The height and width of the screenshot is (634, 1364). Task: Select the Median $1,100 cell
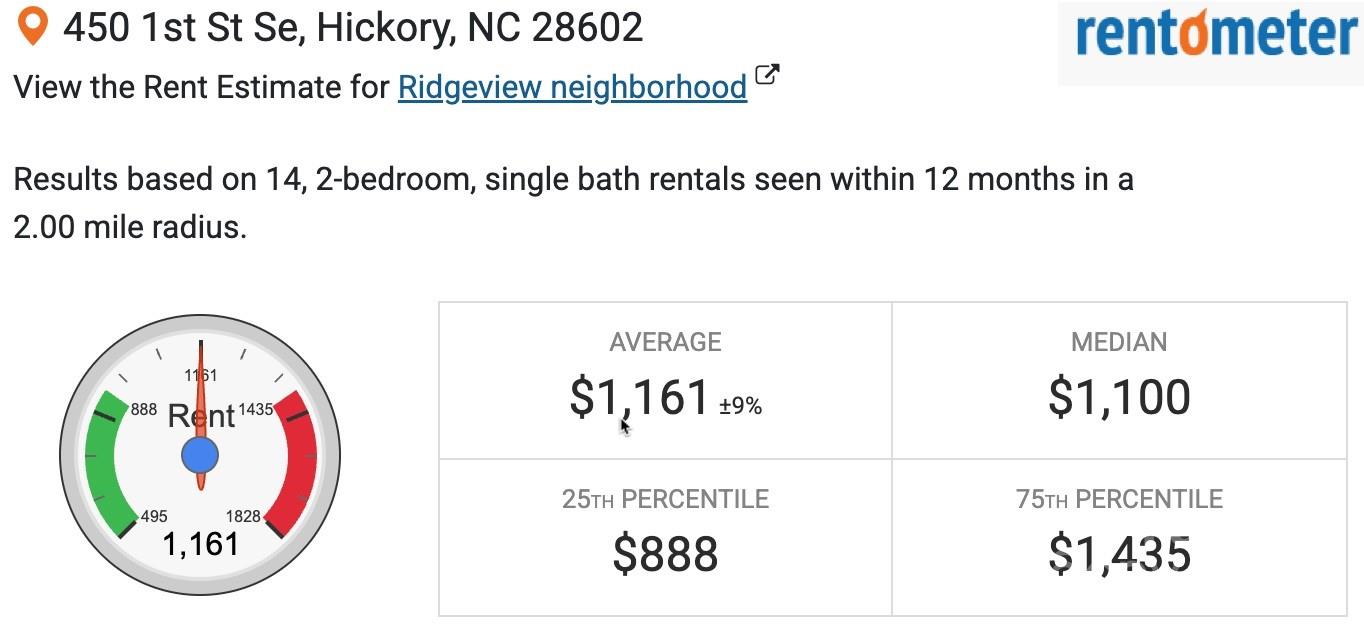(1119, 381)
